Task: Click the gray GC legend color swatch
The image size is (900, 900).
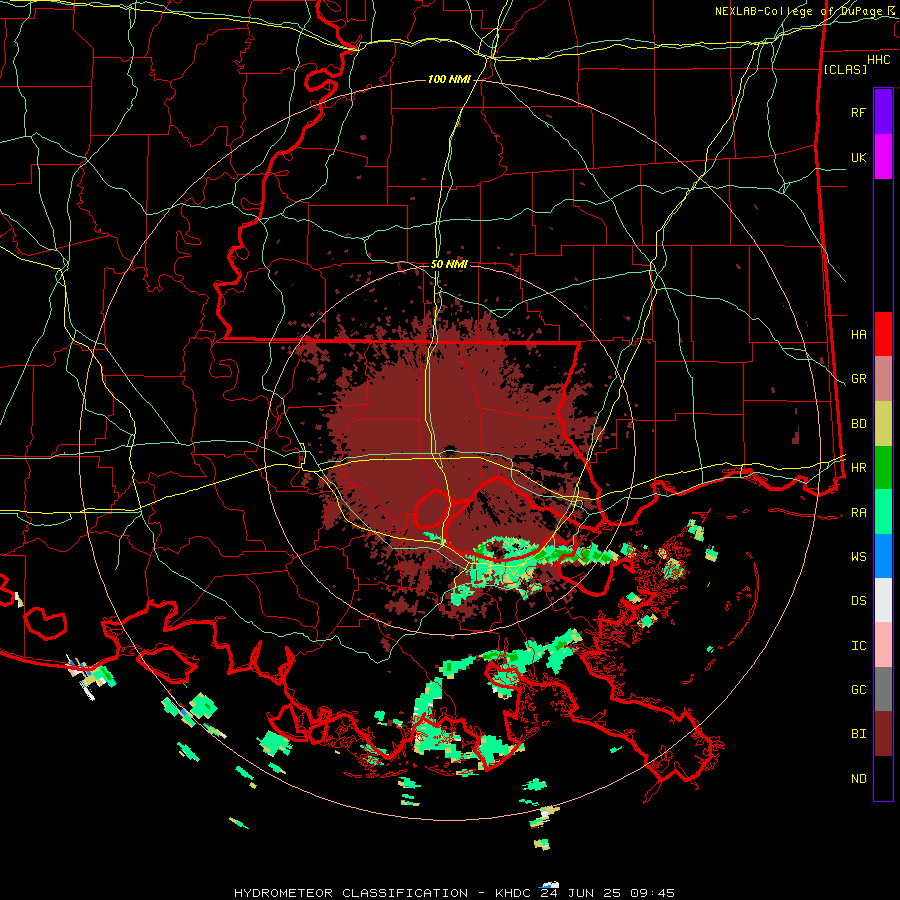Action: click(883, 690)
